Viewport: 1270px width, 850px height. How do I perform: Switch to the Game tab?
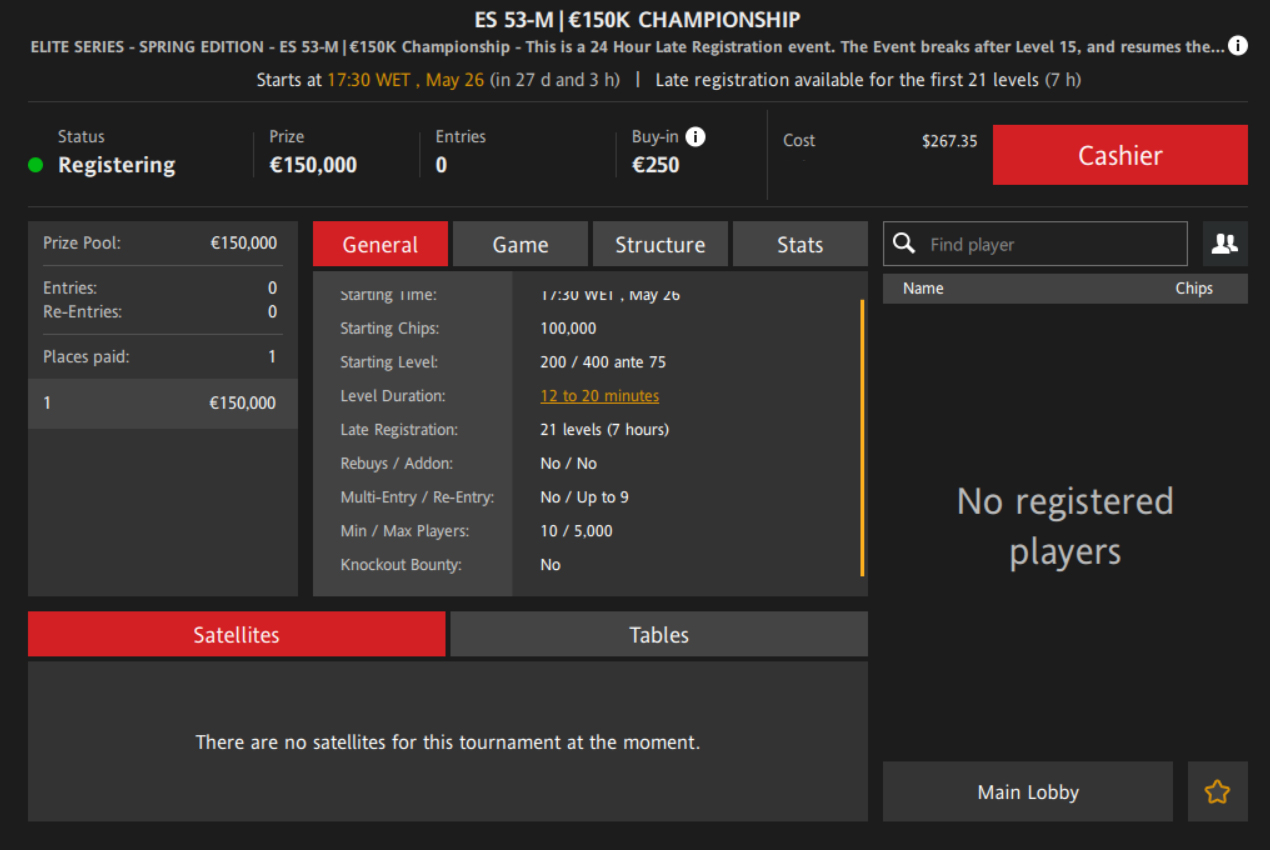point(520,244)
